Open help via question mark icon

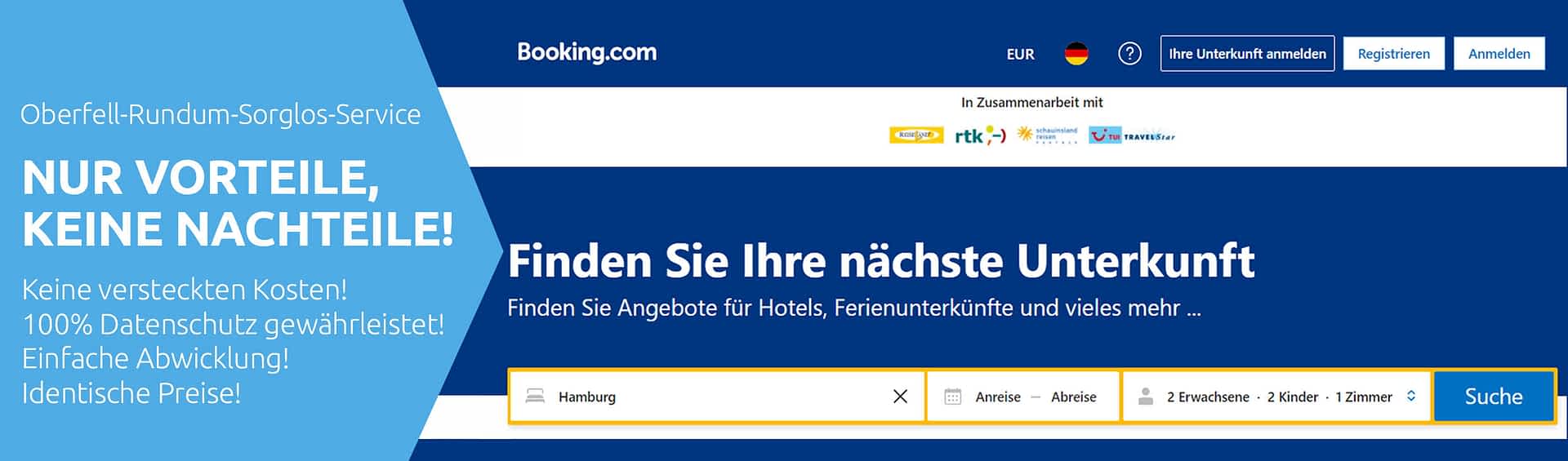[x=1129, y=54]
